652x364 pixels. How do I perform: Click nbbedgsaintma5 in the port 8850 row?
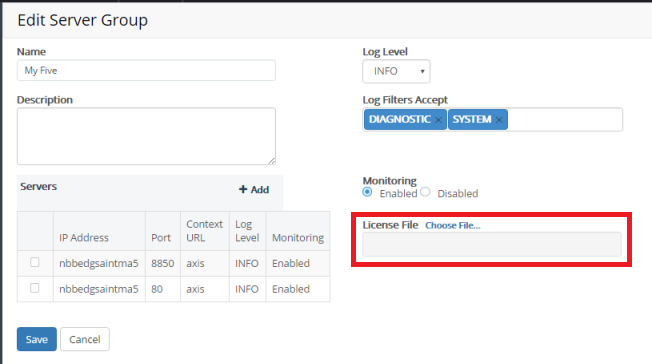pos(99,263)
